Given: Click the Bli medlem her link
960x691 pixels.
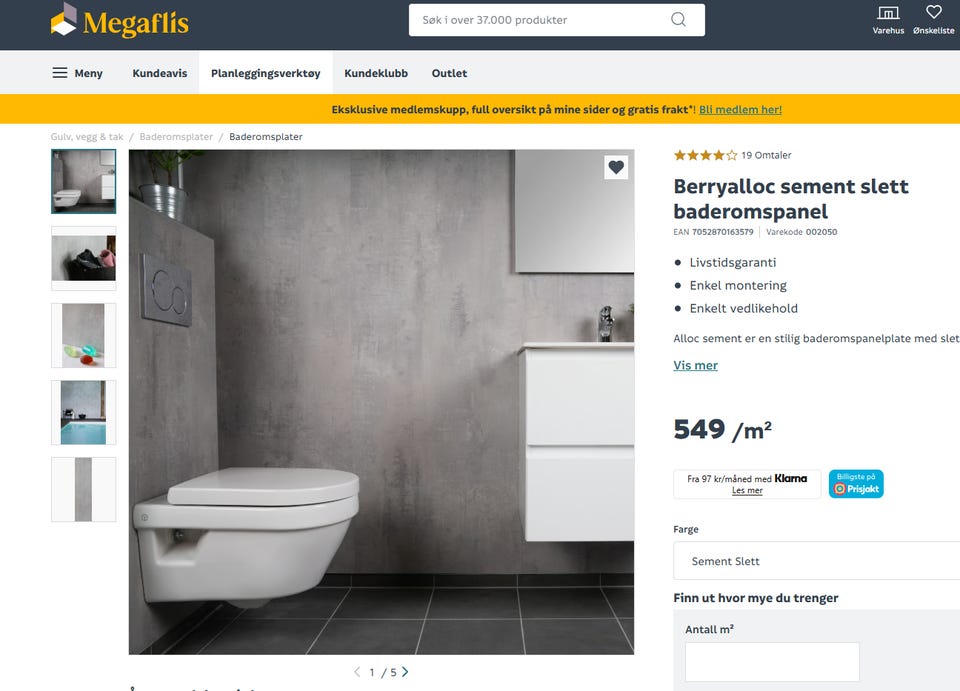Looking at the screenshot, I should click(x=740, y=110).
